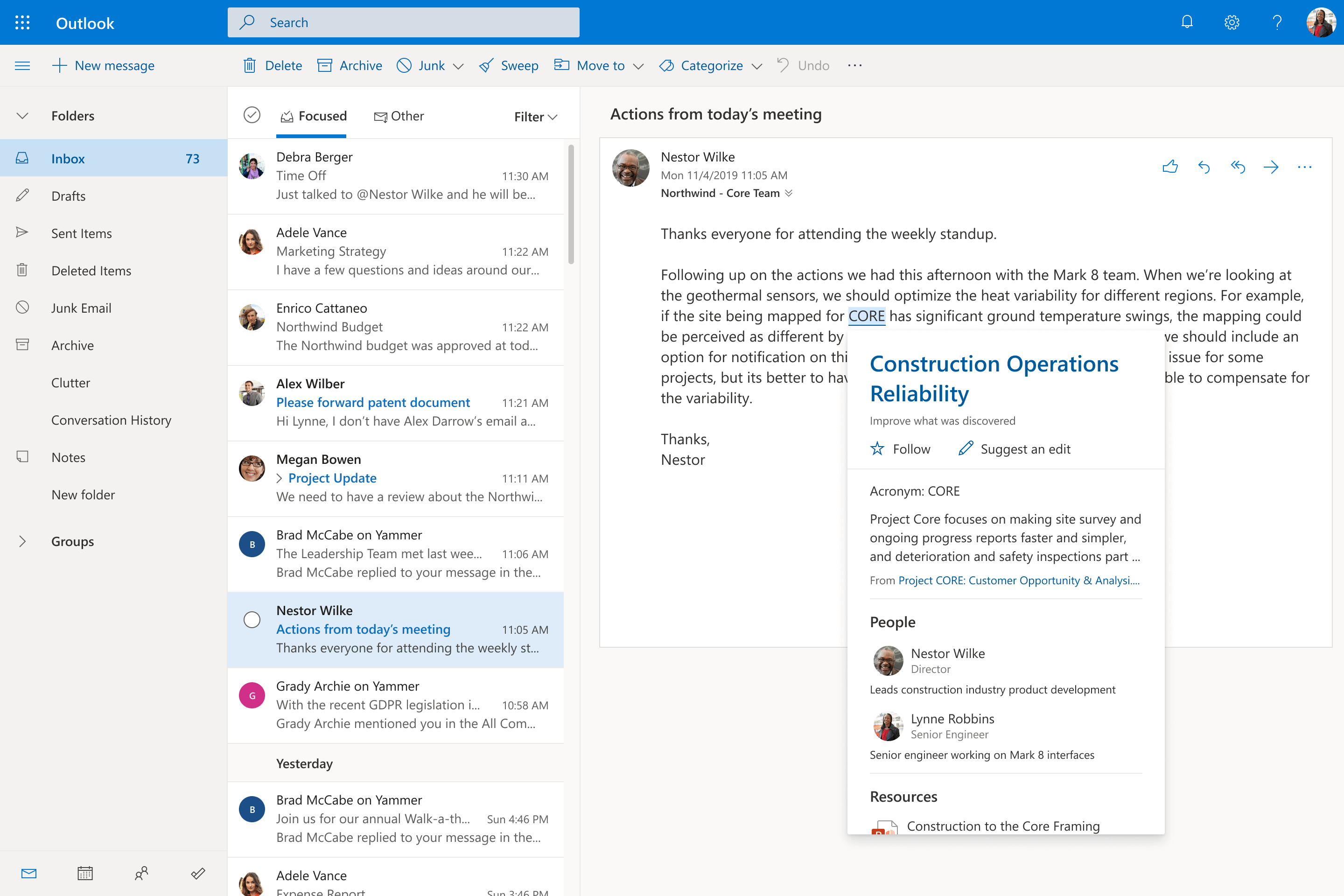Screen dimensions: 1344x896
Task: Follow the CORE topic with the star
Action: pos(877,448)
